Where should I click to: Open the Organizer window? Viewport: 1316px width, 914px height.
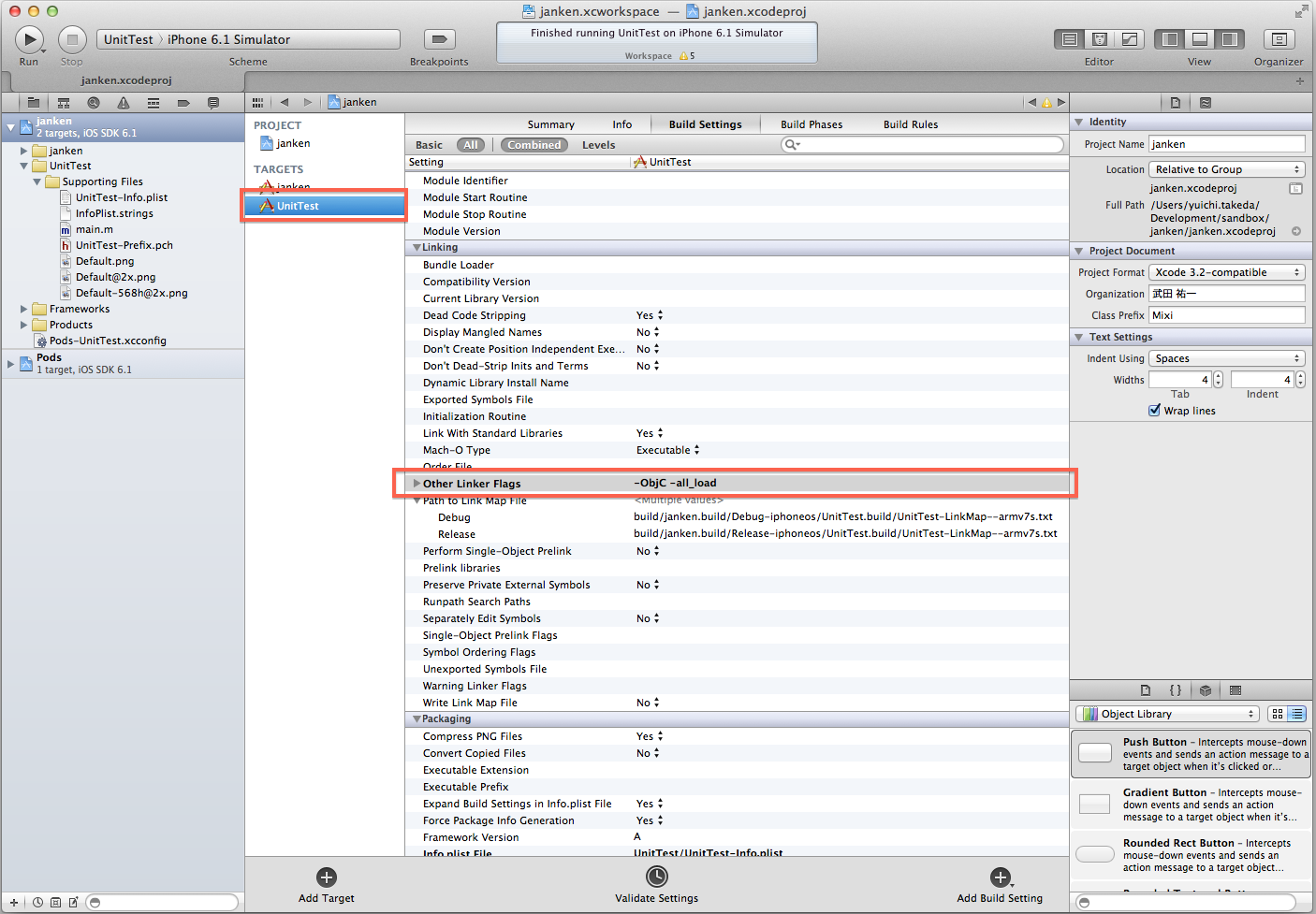[x=1279, y=39]
